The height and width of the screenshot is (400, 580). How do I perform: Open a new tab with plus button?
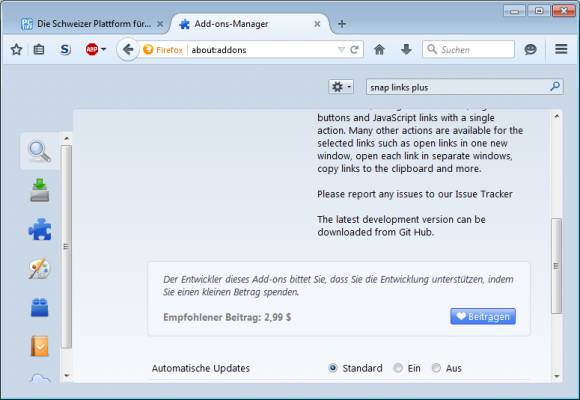click(x=342, y=24)
